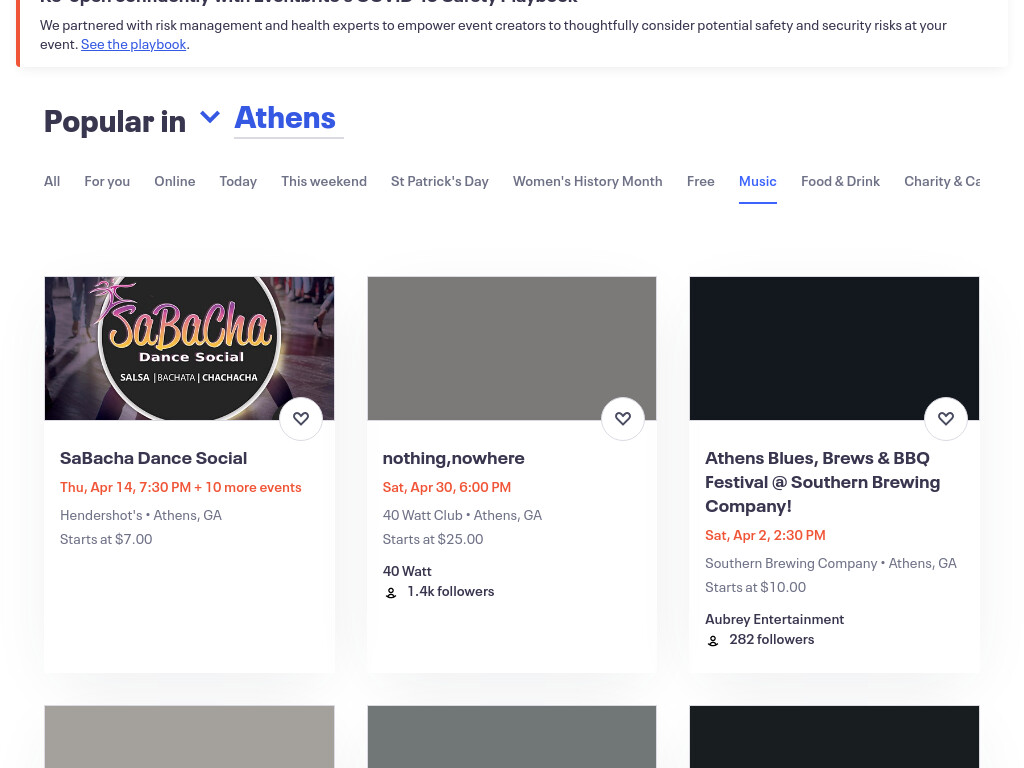Image resolution: width=1024 pixels, height=768 pixels.
Task: Click 'Thu, Apr 14, 7:30 PM + 10 more events'
Action: pos(181,487)
